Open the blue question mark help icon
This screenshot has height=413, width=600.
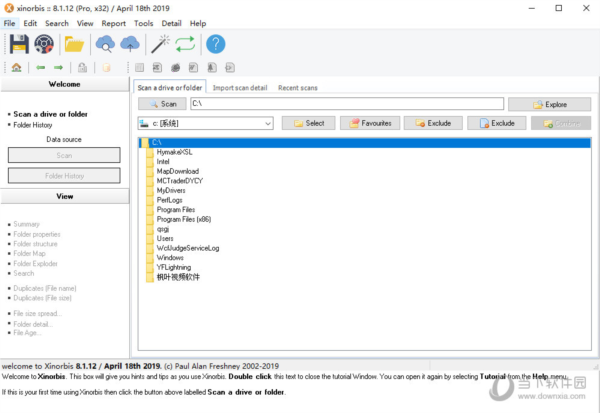(216, 44)
